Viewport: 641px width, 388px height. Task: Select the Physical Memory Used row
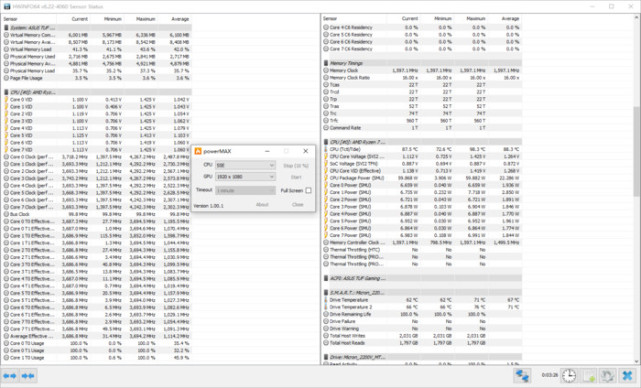(97, 56)
